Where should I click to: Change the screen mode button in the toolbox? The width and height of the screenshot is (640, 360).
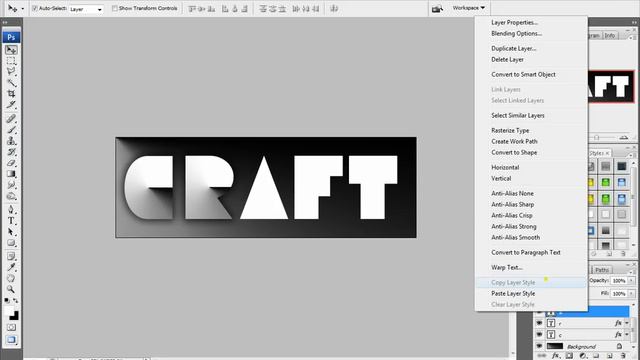click(11, 340)
